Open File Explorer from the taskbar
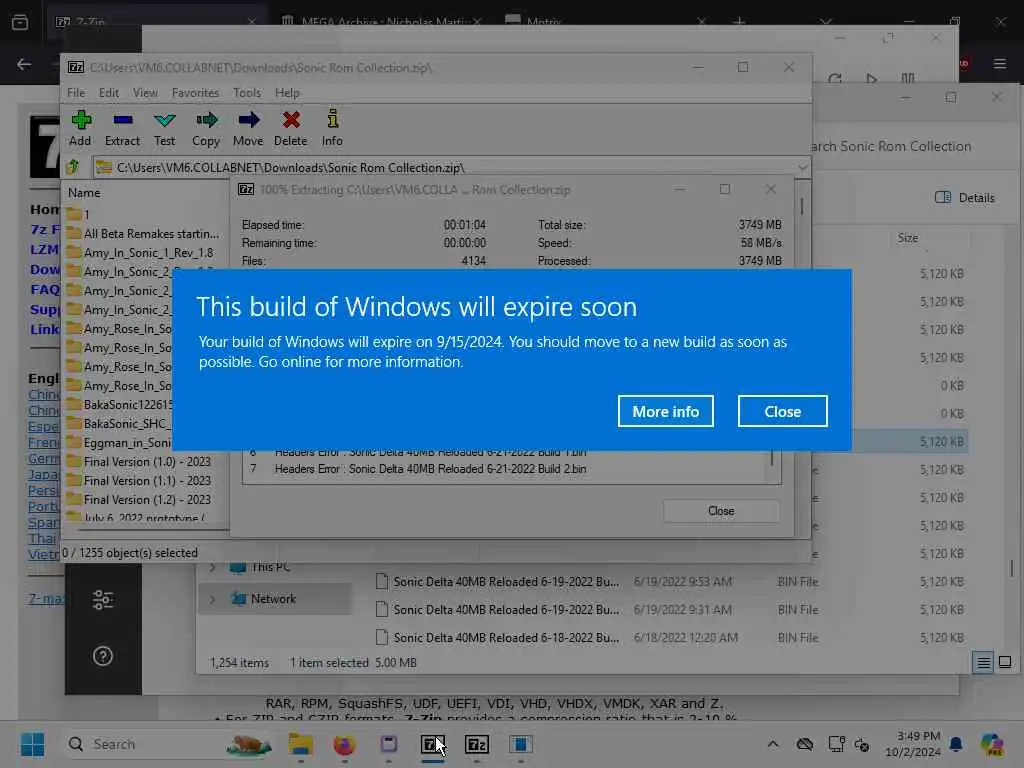The width and height of the screenshot is (1024, 768). (x=300, y=744)
